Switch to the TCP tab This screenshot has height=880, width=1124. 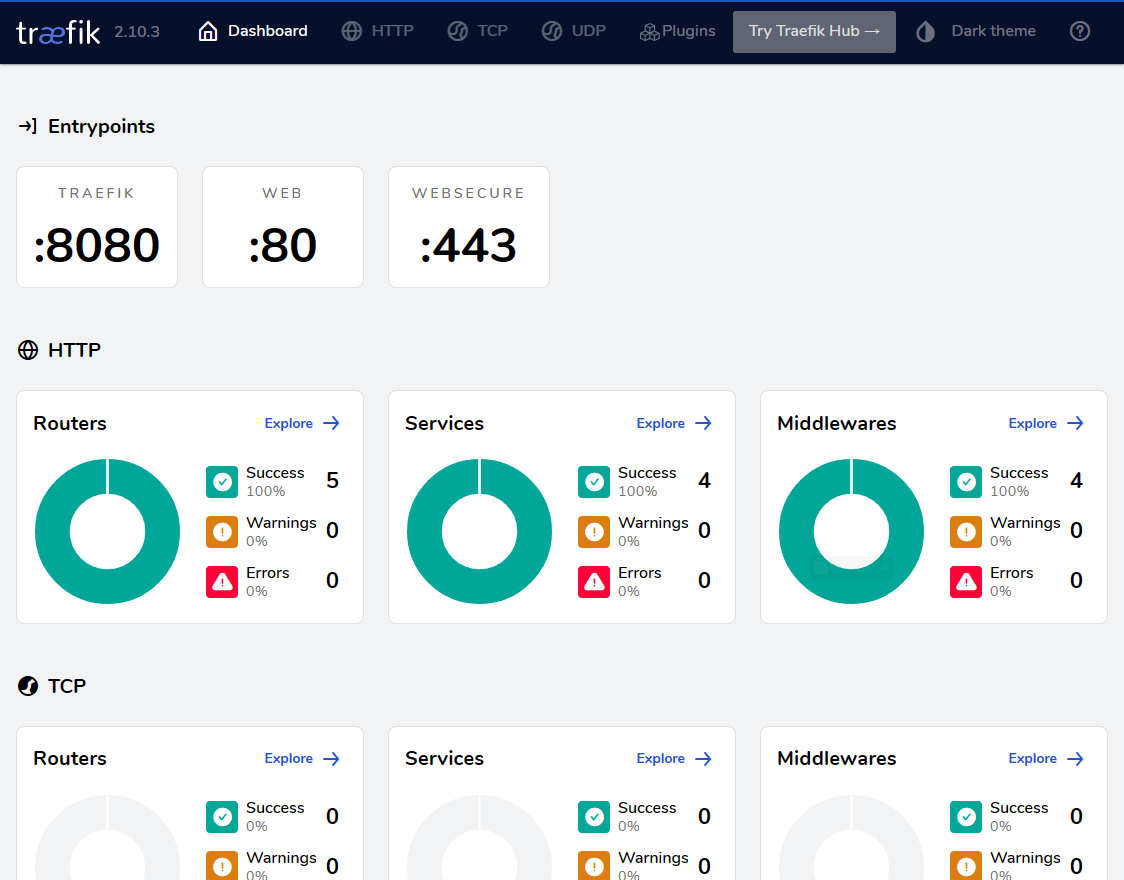(477, 31)
